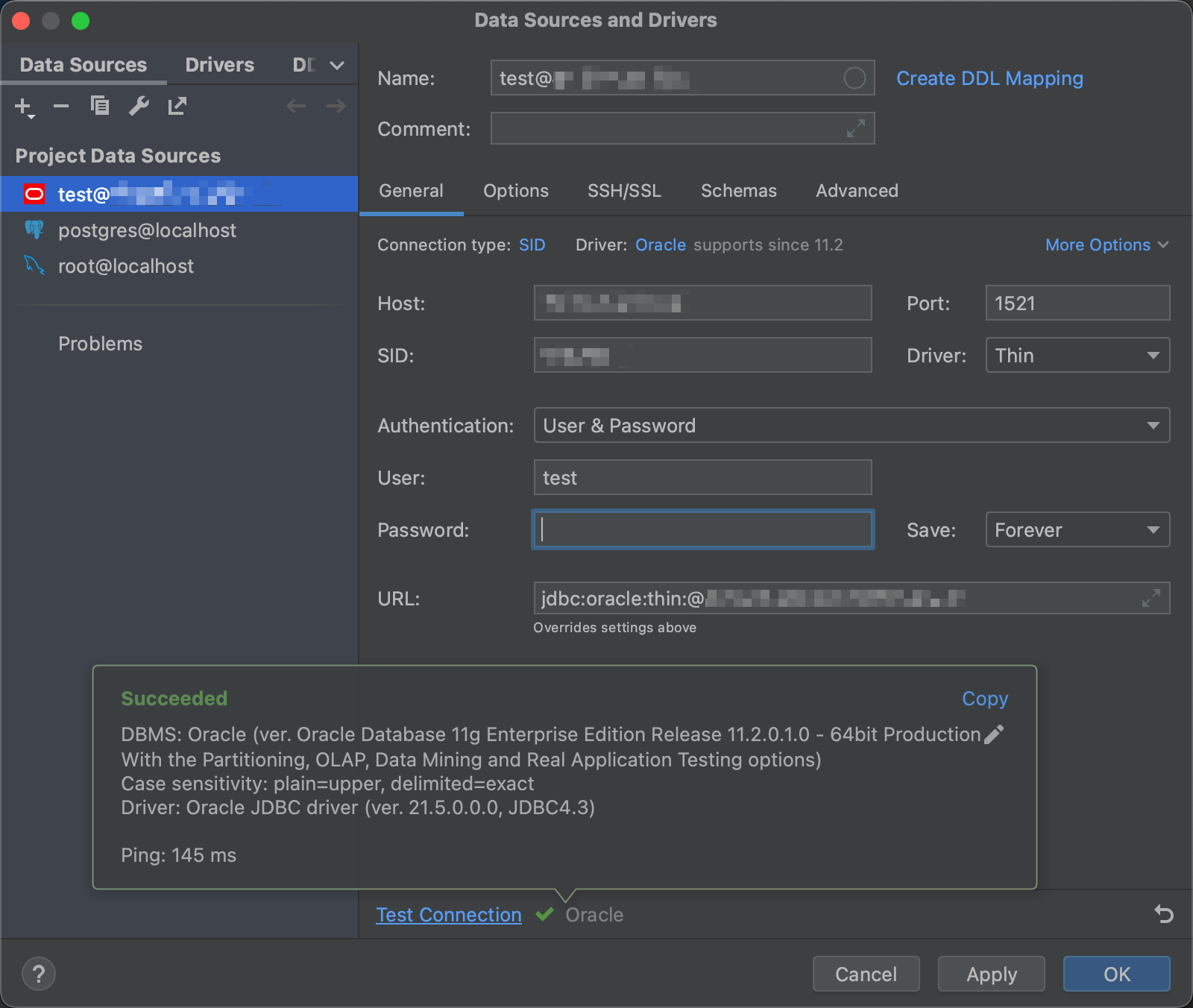The width and height of the screenshot is (1193, 1008).
Task: Click the Succeeded status text
Action: click(174, 699)
